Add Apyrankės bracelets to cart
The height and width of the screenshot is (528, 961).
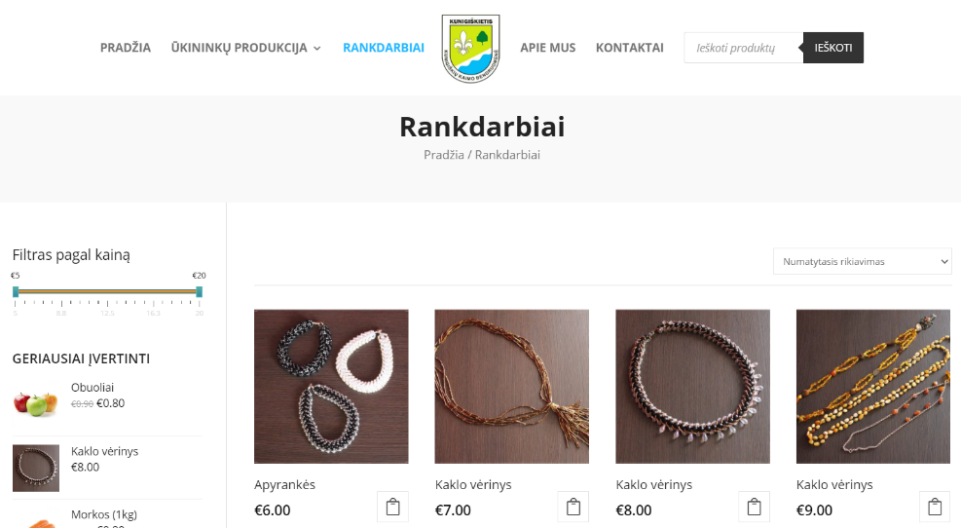[393, 507]
